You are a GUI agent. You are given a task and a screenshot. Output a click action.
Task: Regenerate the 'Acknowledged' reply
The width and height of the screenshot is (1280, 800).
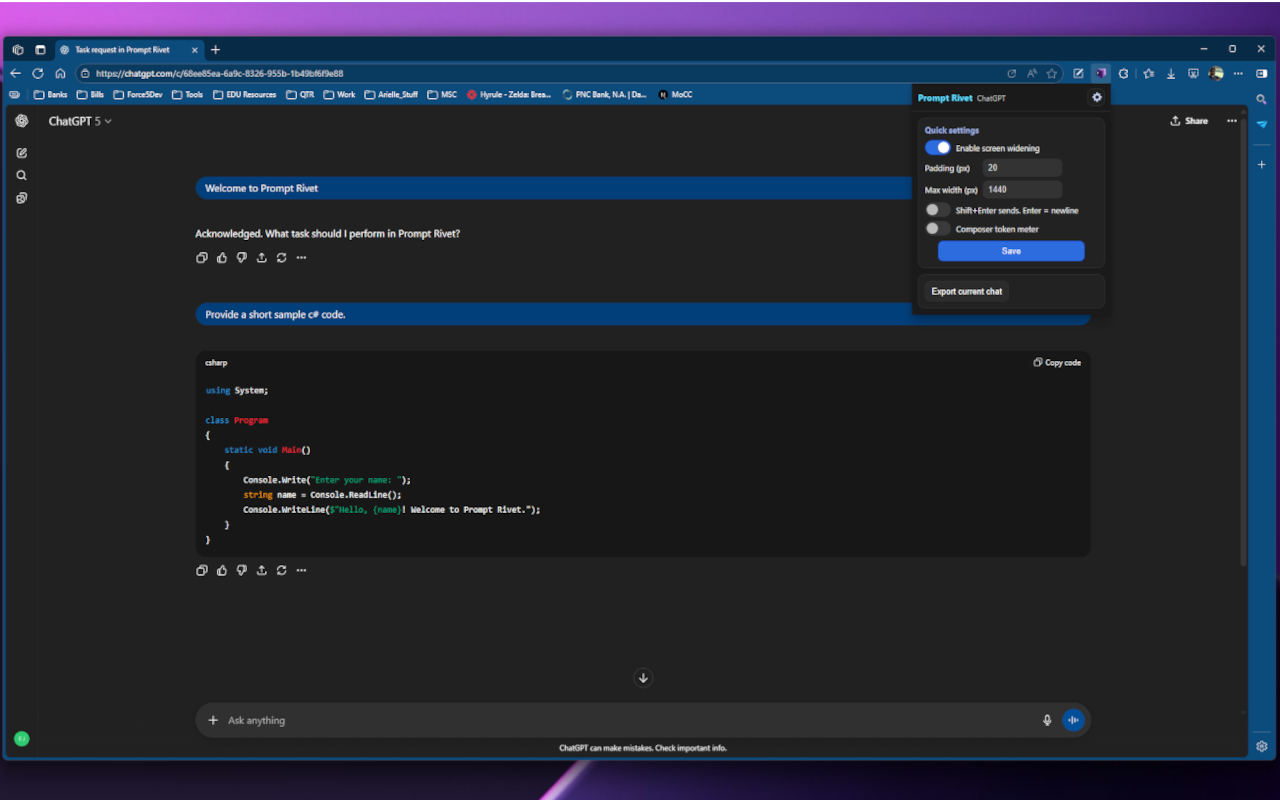[282, 258]
